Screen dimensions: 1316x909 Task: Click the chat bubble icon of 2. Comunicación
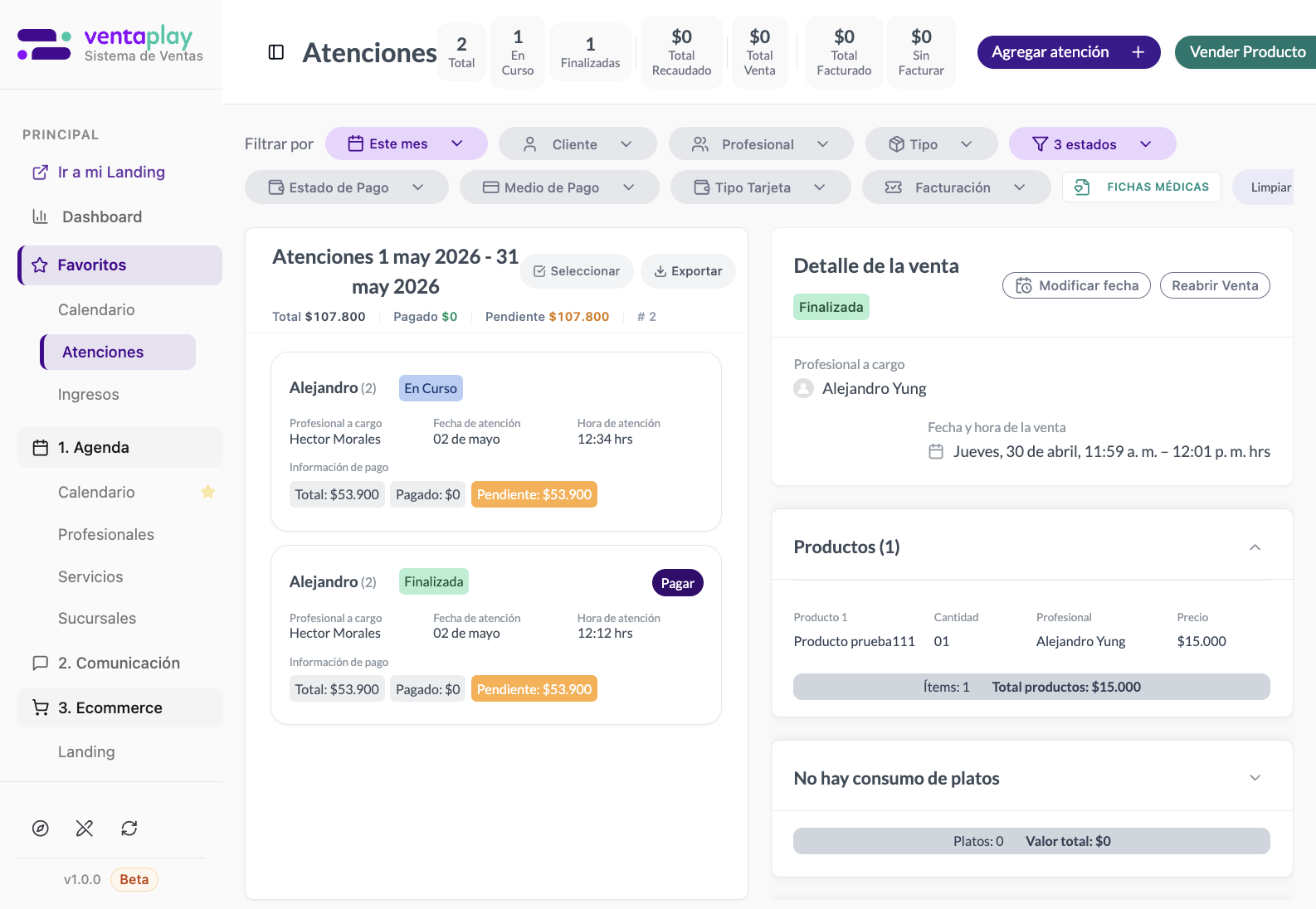[40, 663]
